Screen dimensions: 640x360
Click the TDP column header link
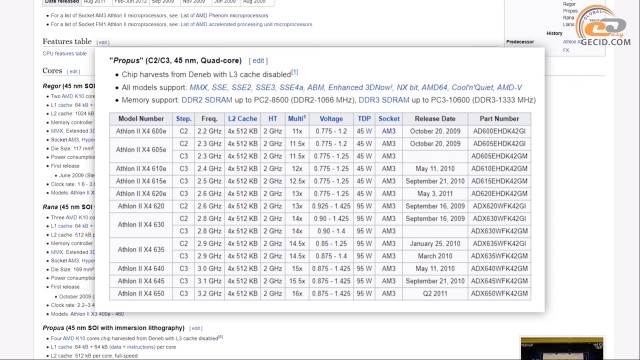pyautogui.click(x=364, y=119)
